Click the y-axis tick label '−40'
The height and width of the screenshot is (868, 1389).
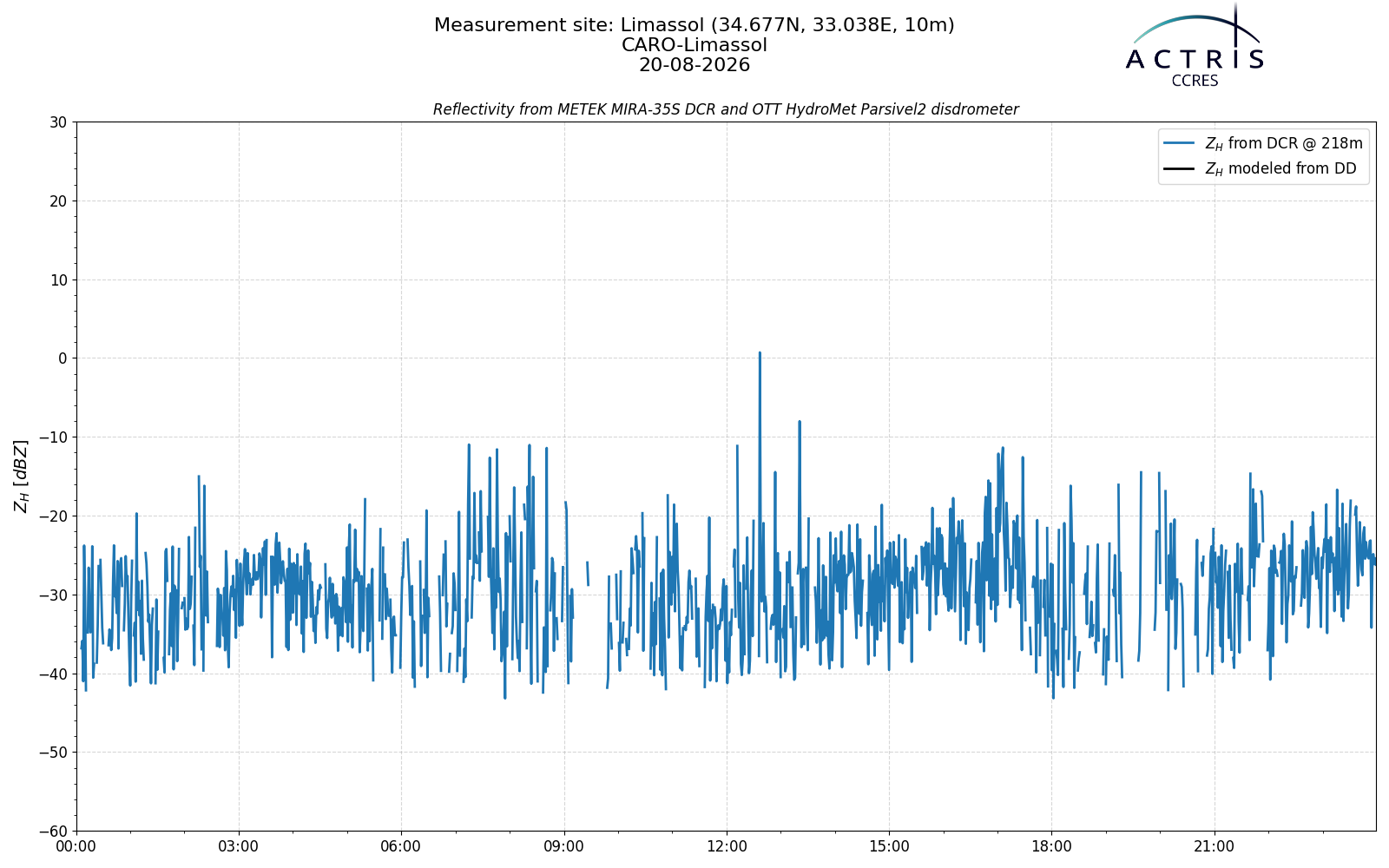tap(52, 674)
